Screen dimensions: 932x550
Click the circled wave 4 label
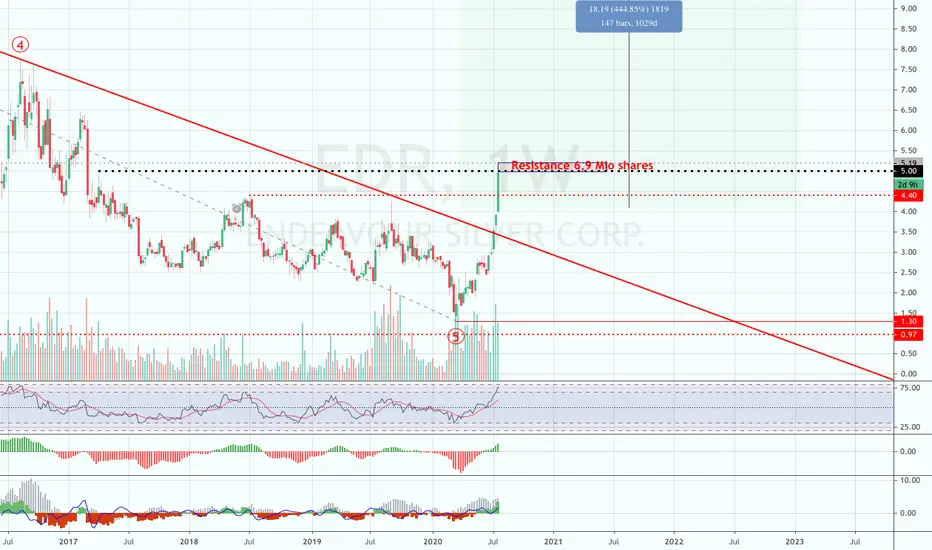(20, 45)
